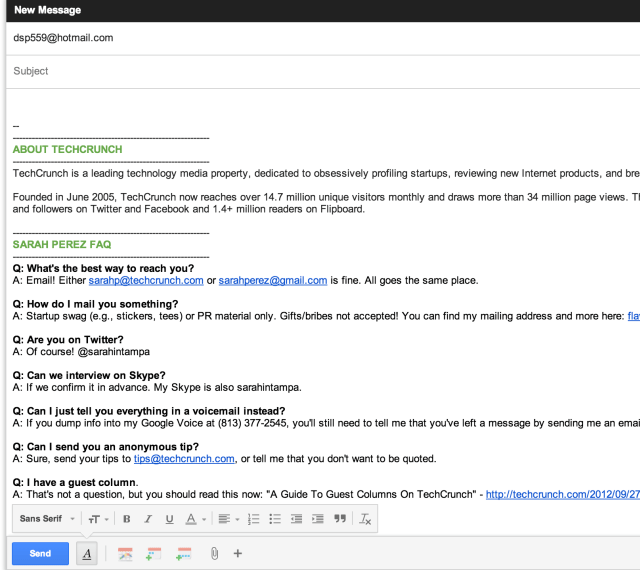Apply quote block formatting
640x570 pixels.
[x=340, y=519]
